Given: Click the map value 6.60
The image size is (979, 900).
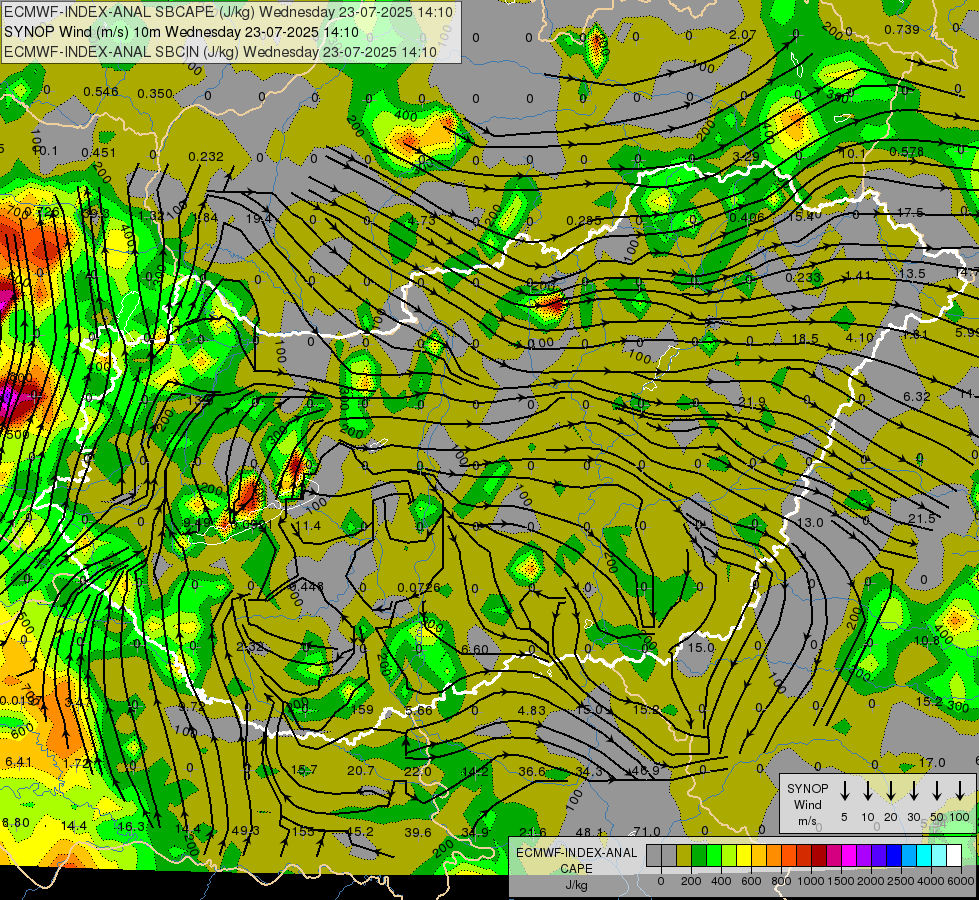Looking at the screenshot, I should click(x=475, y=650).
